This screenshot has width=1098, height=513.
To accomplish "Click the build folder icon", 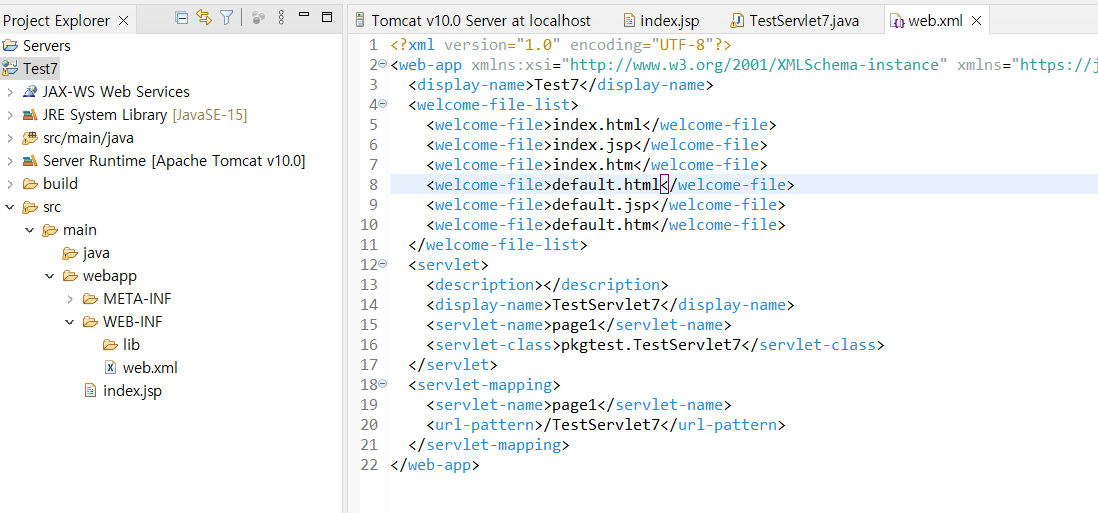I will pyautogui.click(x=29, y=184).
